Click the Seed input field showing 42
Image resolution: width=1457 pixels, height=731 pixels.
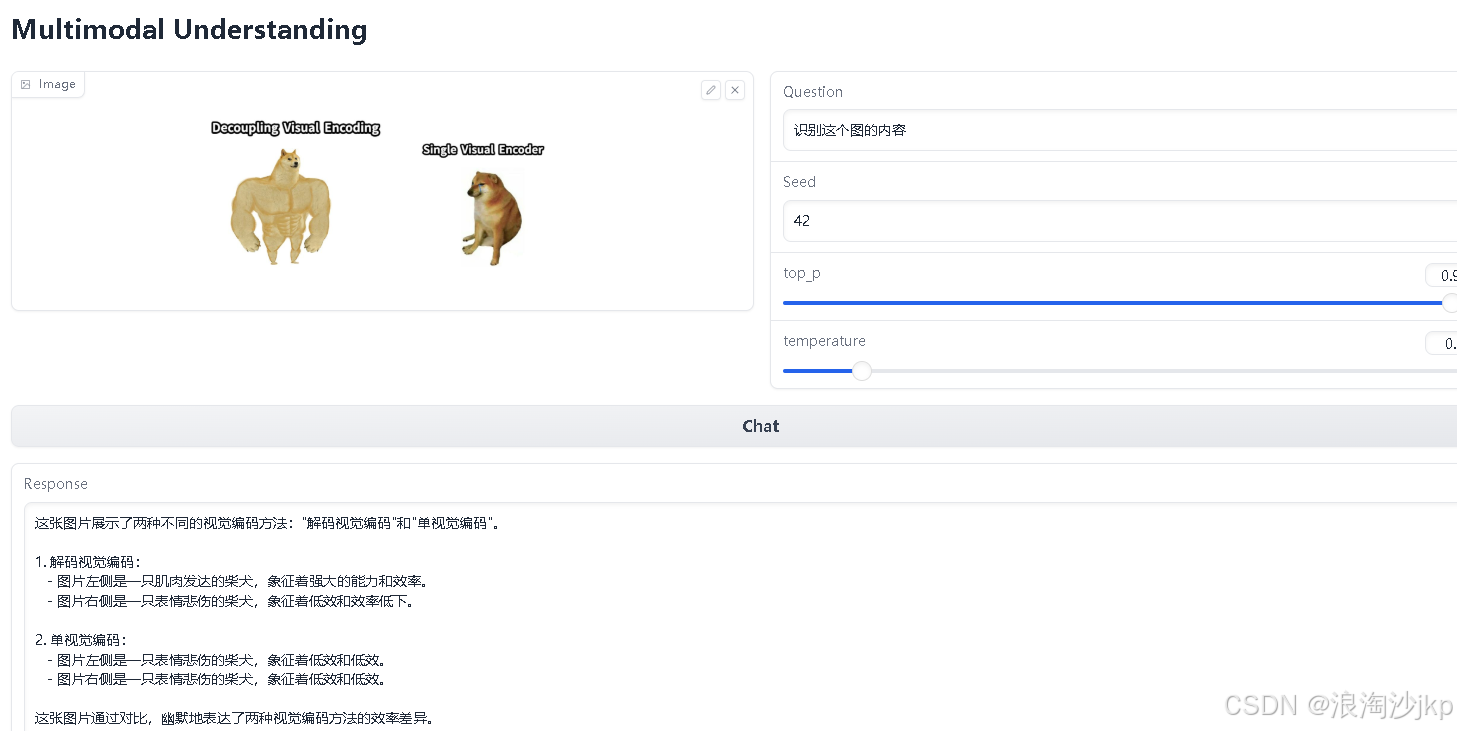(1120, 221)
